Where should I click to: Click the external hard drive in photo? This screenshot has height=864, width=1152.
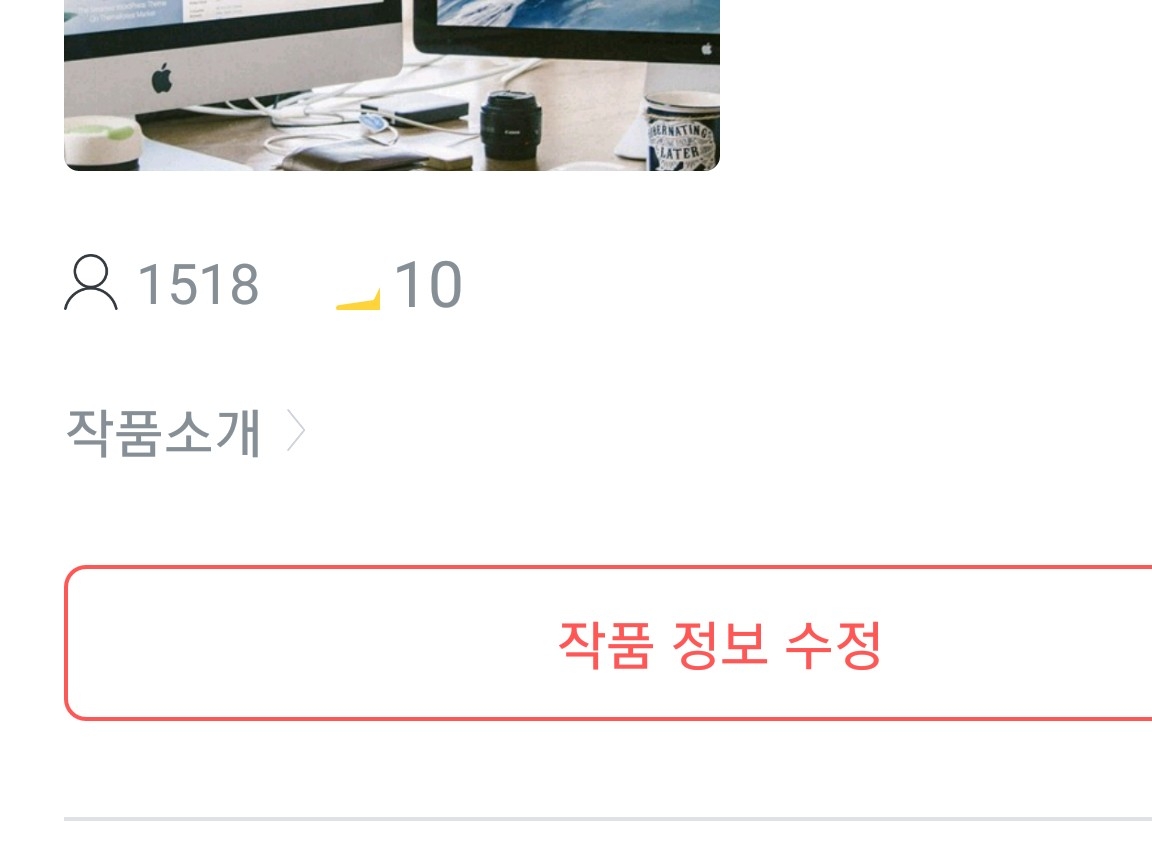tap(415, 109)
